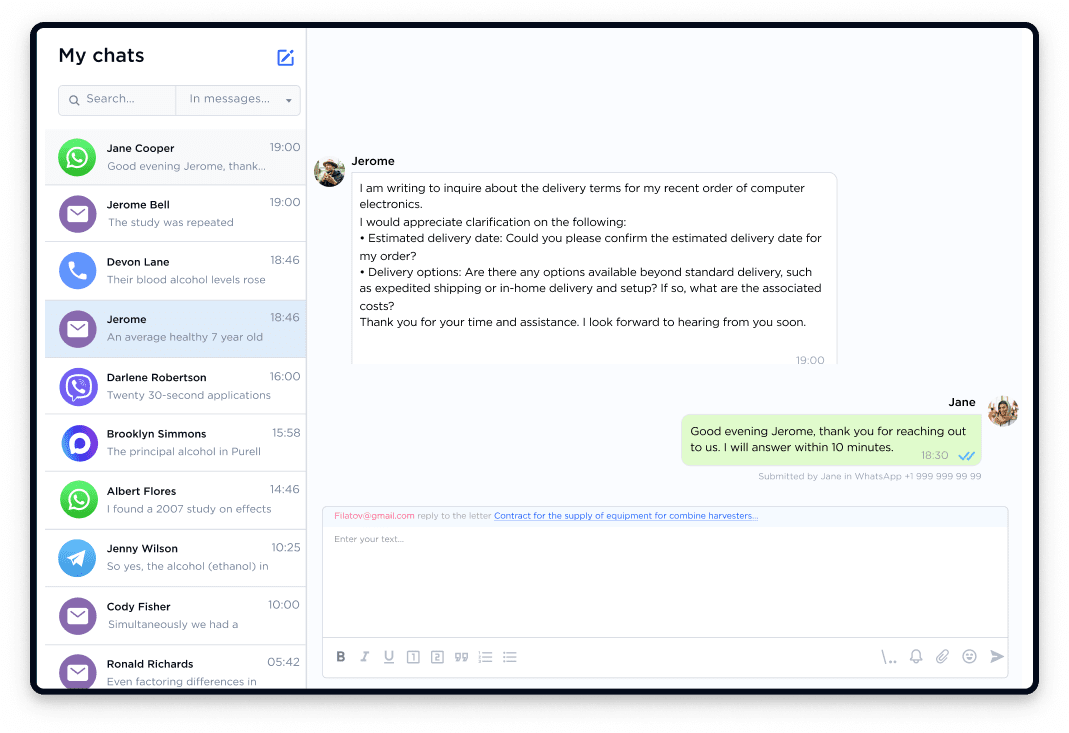This screenshot has height=733, width=1069.
Task: Click Cody Fisher's email icon
Action: [x=77, y=616]
